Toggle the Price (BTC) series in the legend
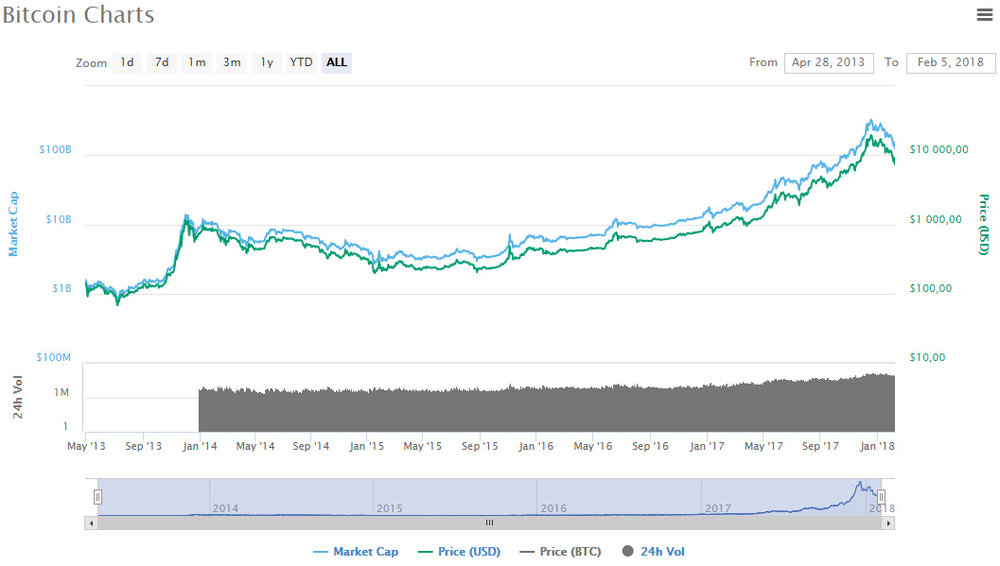Viewport: 1000px width, 566px height. pyautogui.click(x=561, y=551)
